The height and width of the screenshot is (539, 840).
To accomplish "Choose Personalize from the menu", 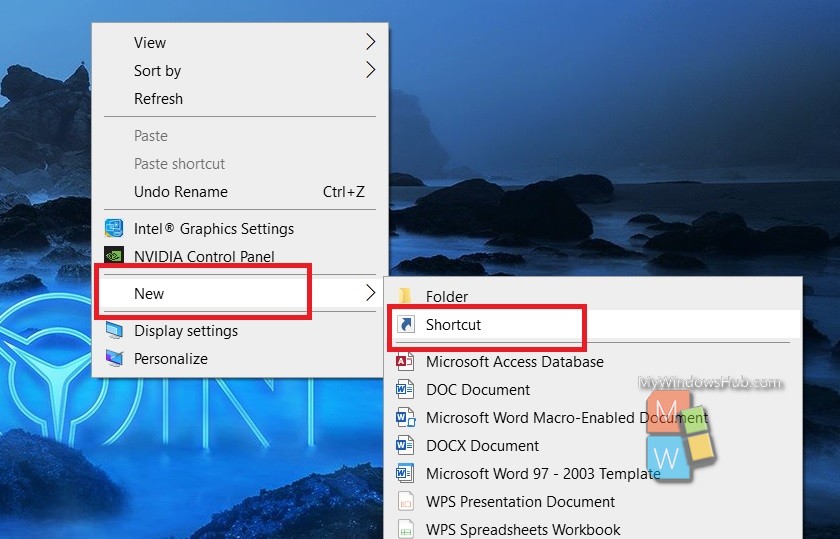I will pos(240,358).
